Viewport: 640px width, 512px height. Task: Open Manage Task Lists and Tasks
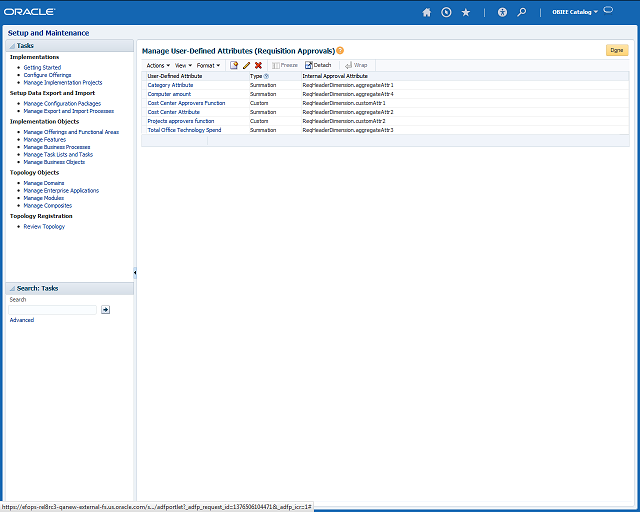tap(58, 154)
